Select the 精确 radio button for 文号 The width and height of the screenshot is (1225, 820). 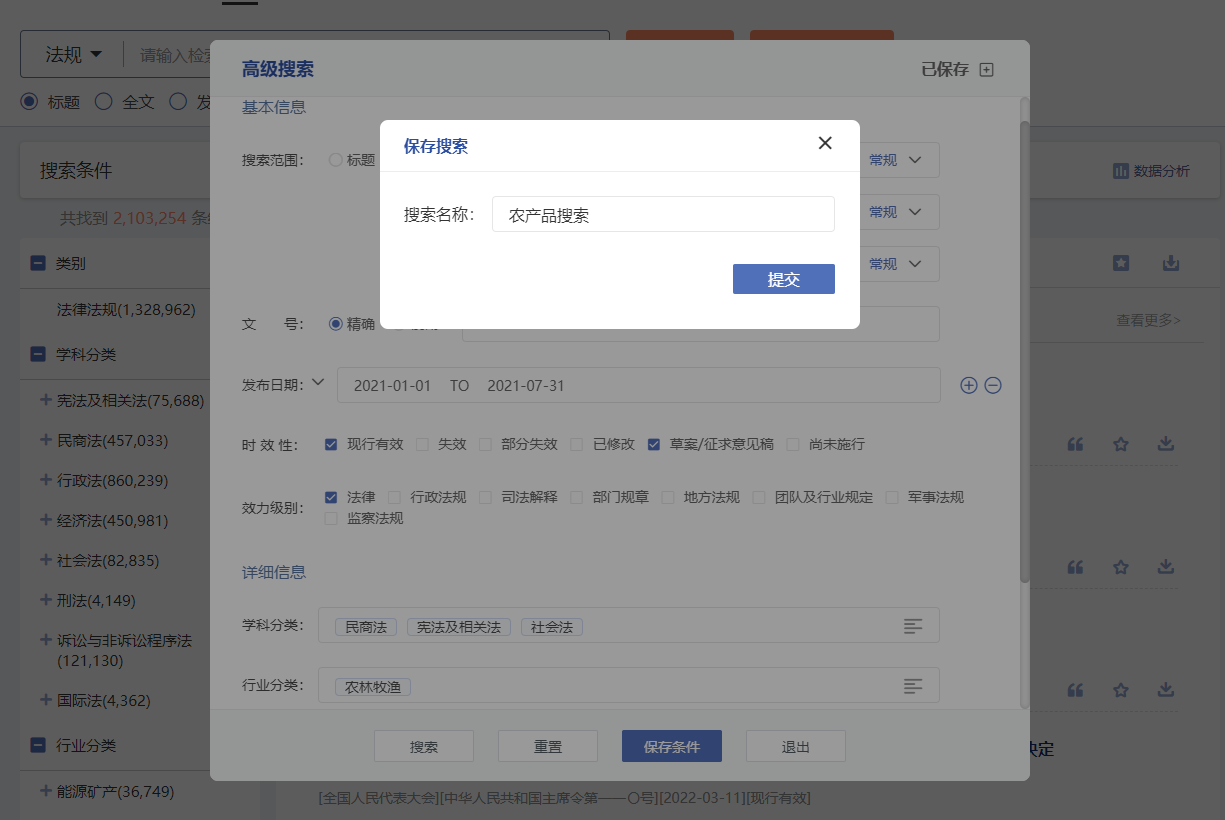pos(336,324)
